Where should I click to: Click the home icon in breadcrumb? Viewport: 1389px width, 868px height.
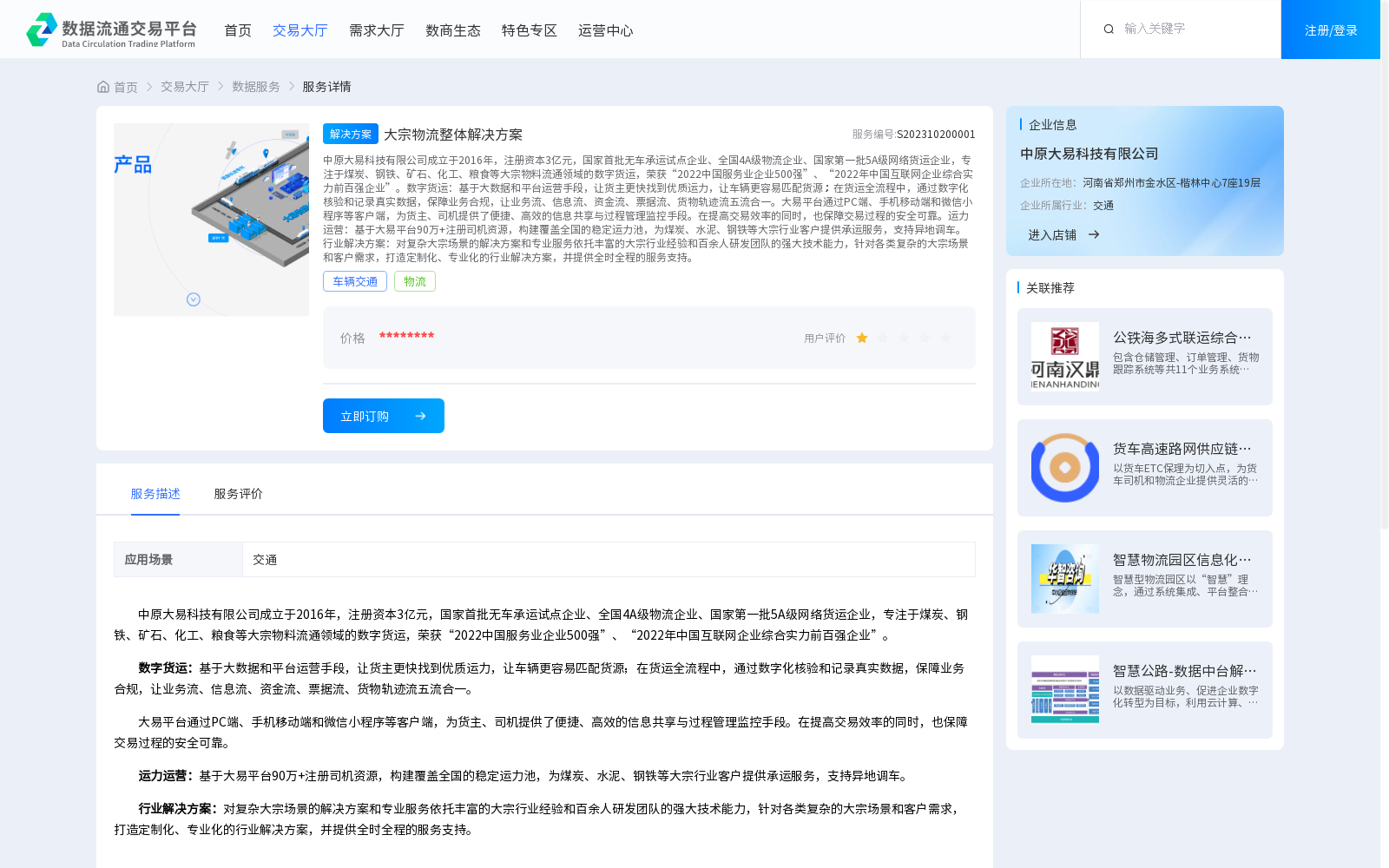[x=103, y=87]
